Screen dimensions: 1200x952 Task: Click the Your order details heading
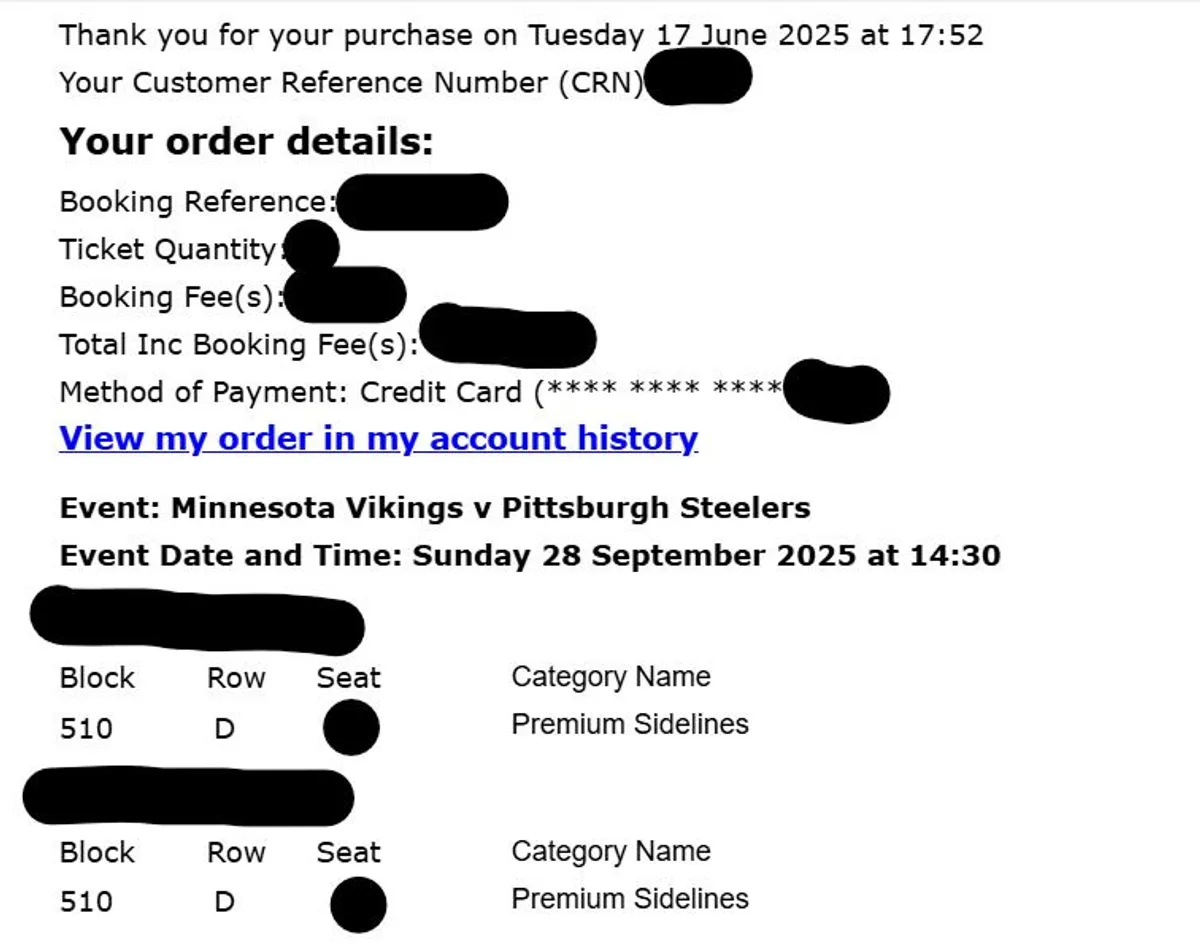point(246,142)
